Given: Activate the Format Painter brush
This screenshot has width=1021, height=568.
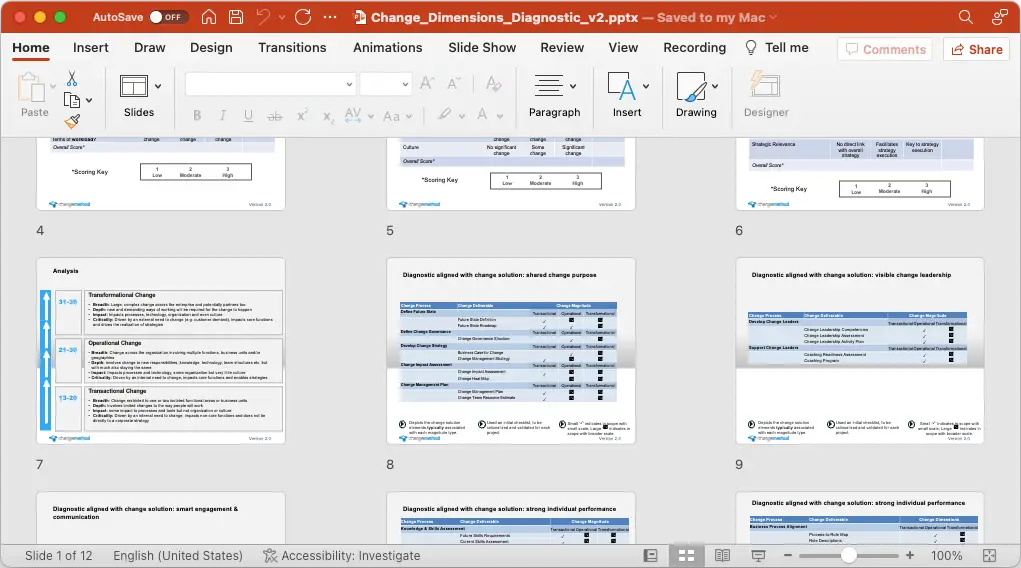Looking at the screenshot, I should (72, 121).
